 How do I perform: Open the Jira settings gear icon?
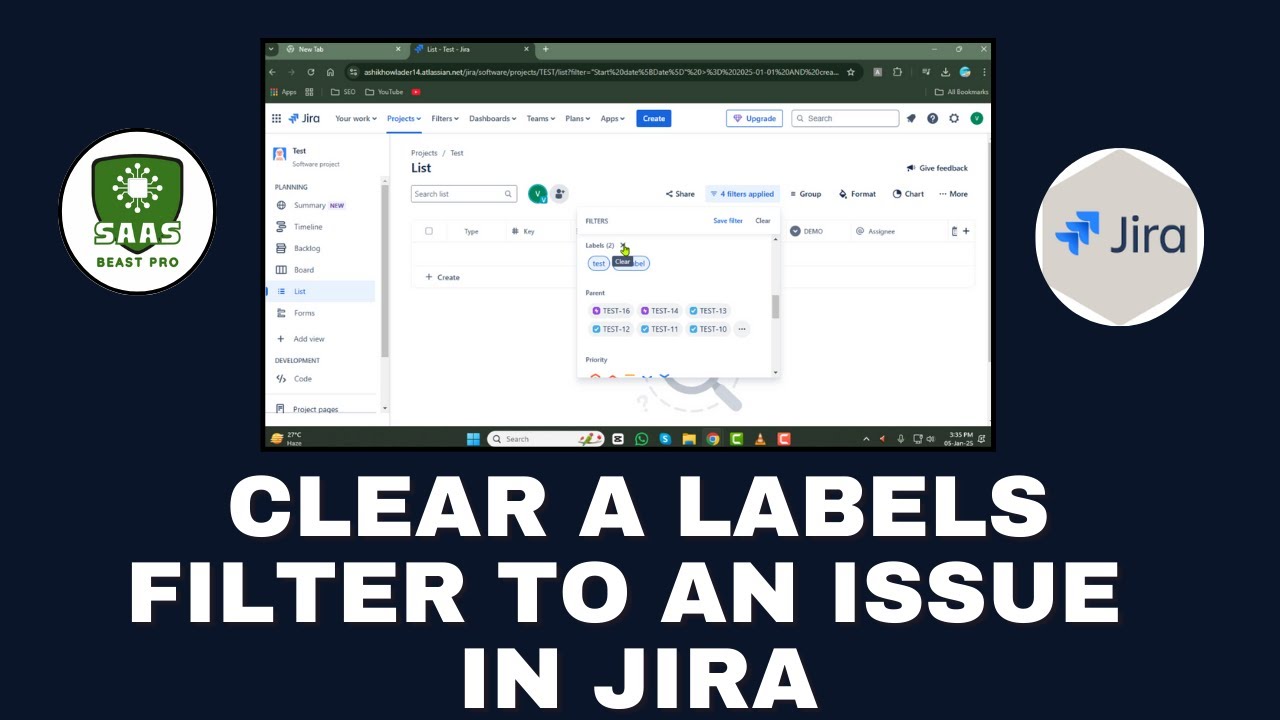[954, 118]
